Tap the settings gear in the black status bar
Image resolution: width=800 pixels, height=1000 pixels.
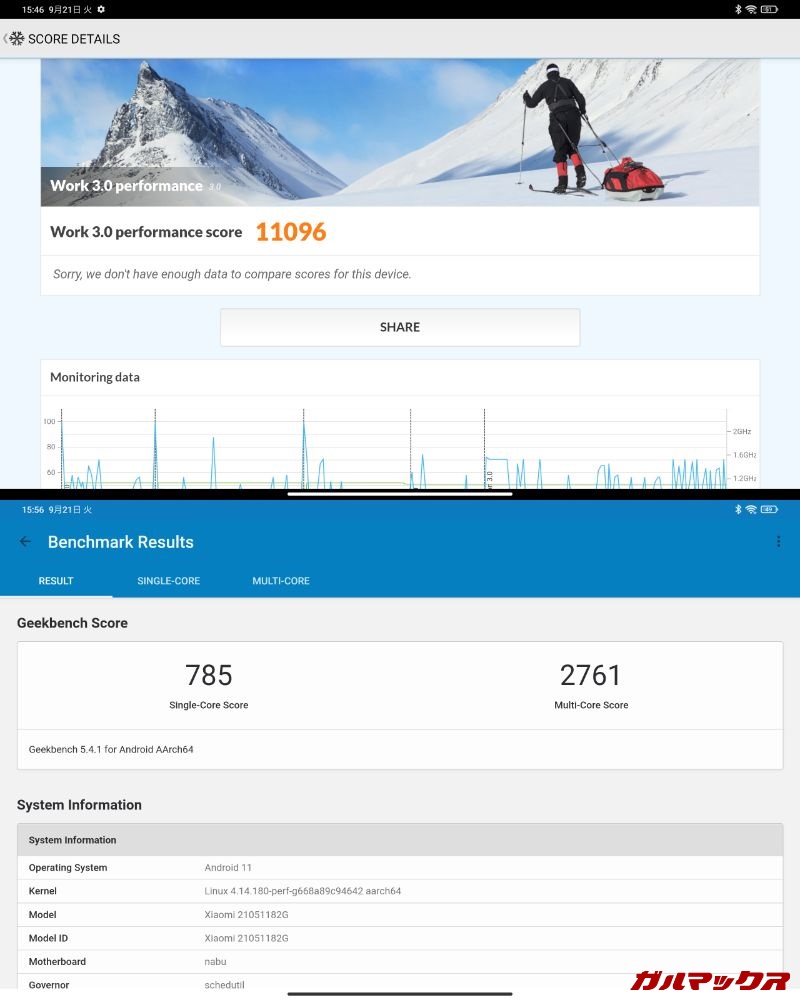coord(101,9)
